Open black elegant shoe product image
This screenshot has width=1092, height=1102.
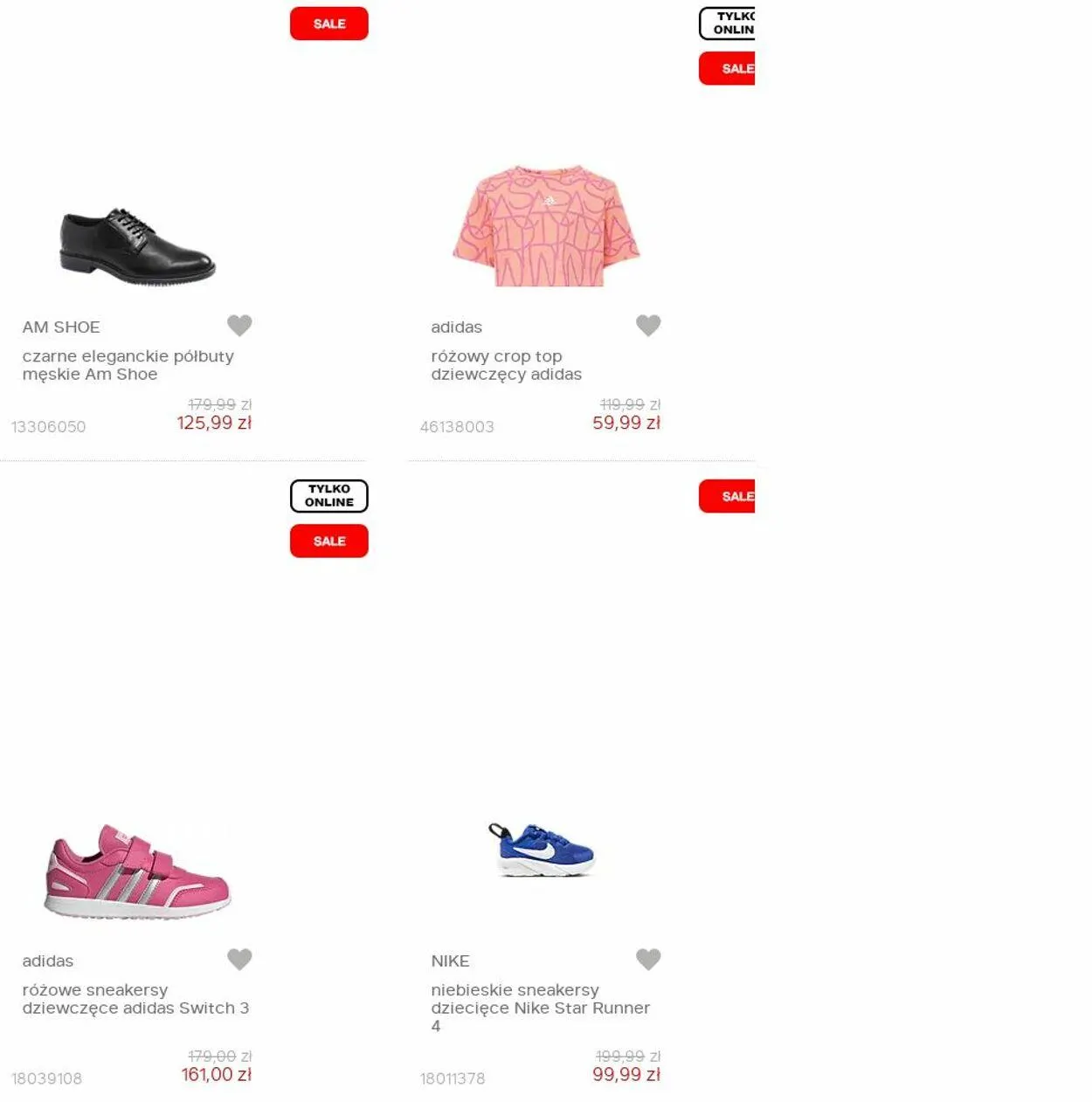[x=137, y=246]
